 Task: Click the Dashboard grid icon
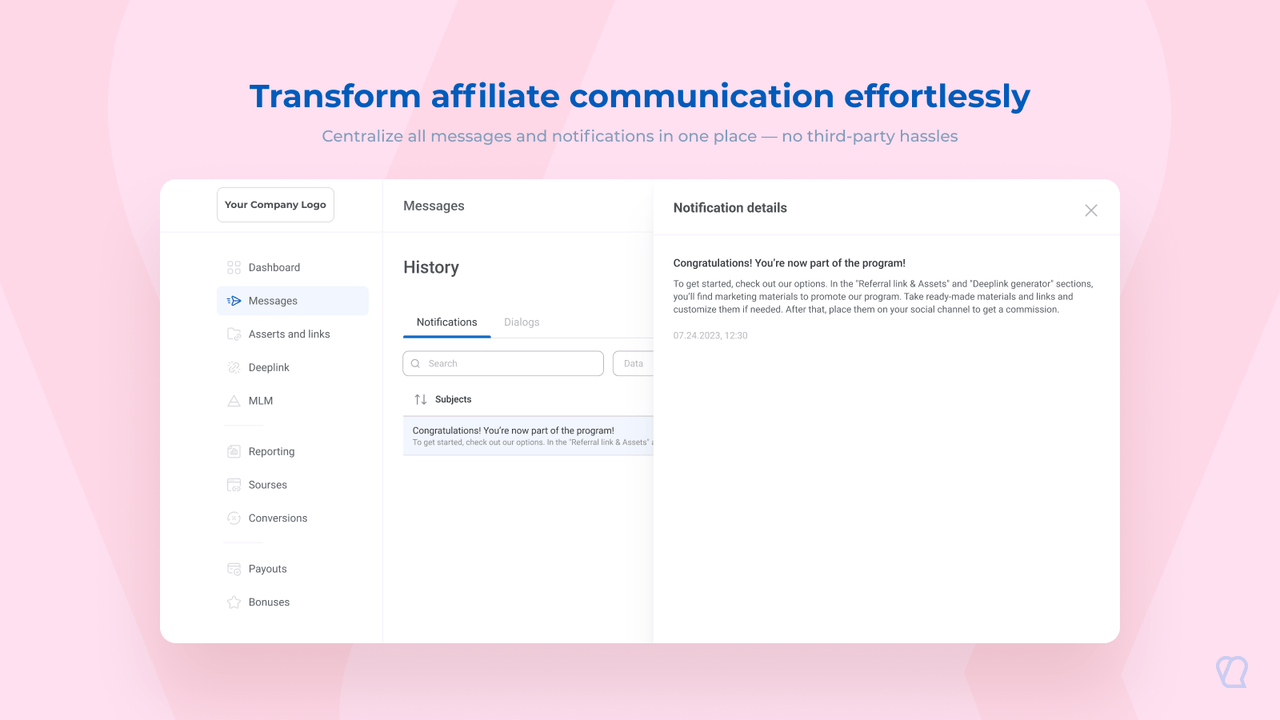(234, 267)
